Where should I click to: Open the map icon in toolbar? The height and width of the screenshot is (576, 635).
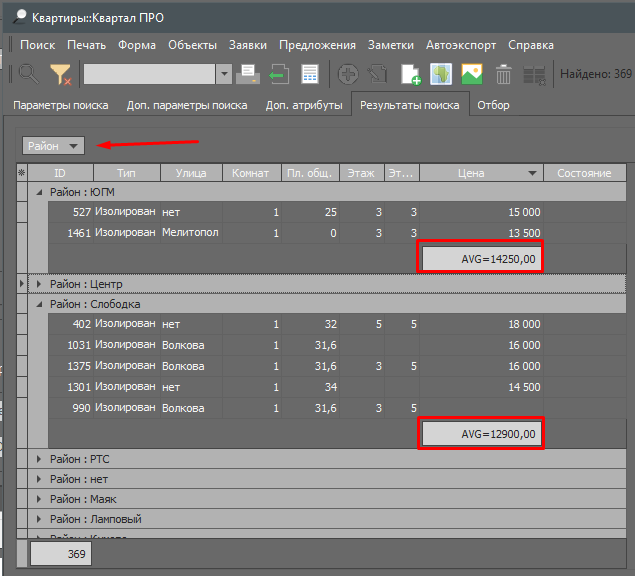441,74
